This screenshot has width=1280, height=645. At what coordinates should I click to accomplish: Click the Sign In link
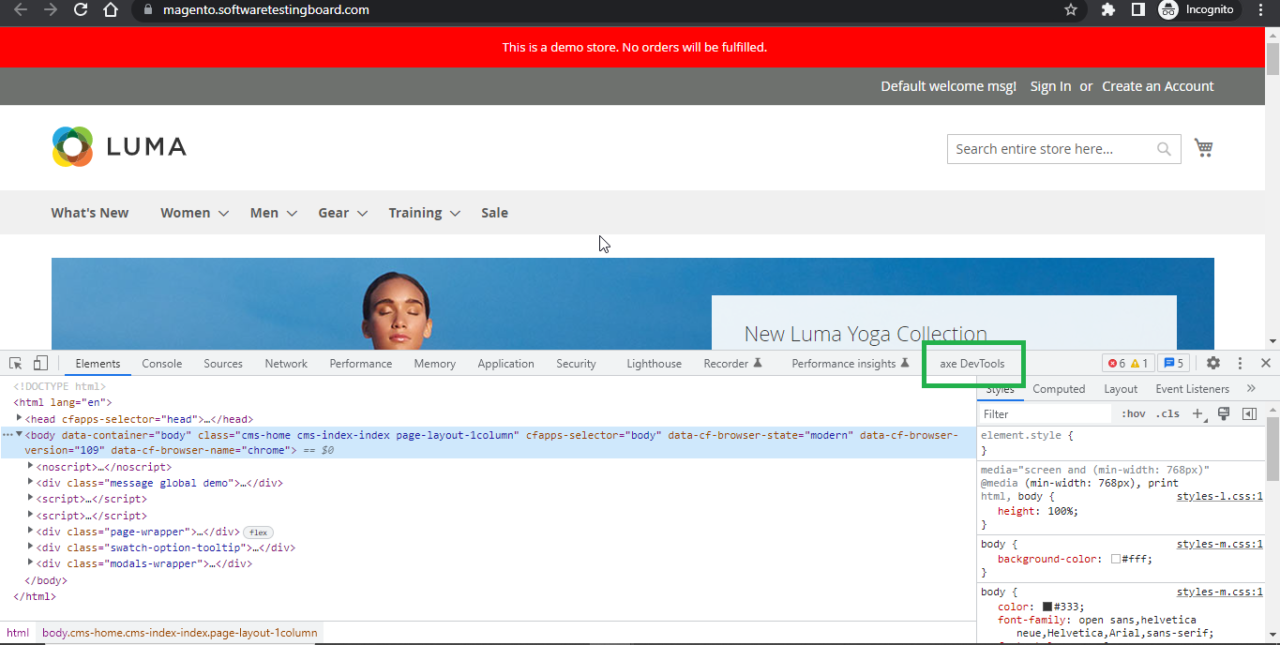tap(1050, 86)
